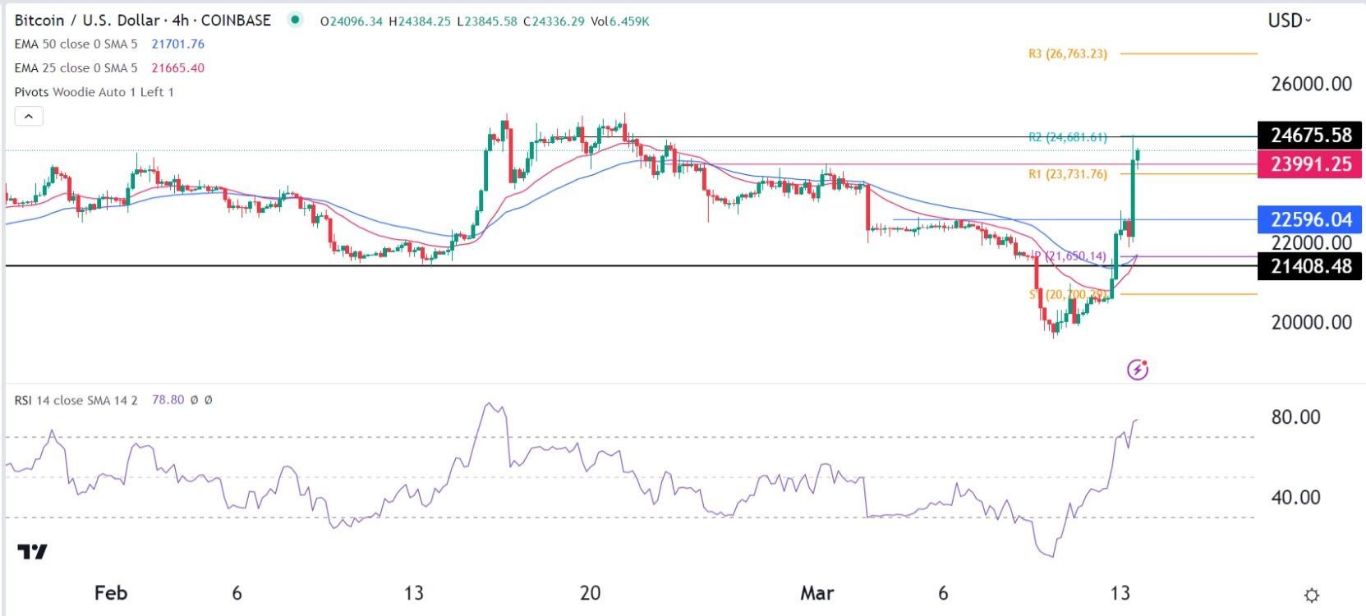Open chart settings gear icon

coord(1311,594)
